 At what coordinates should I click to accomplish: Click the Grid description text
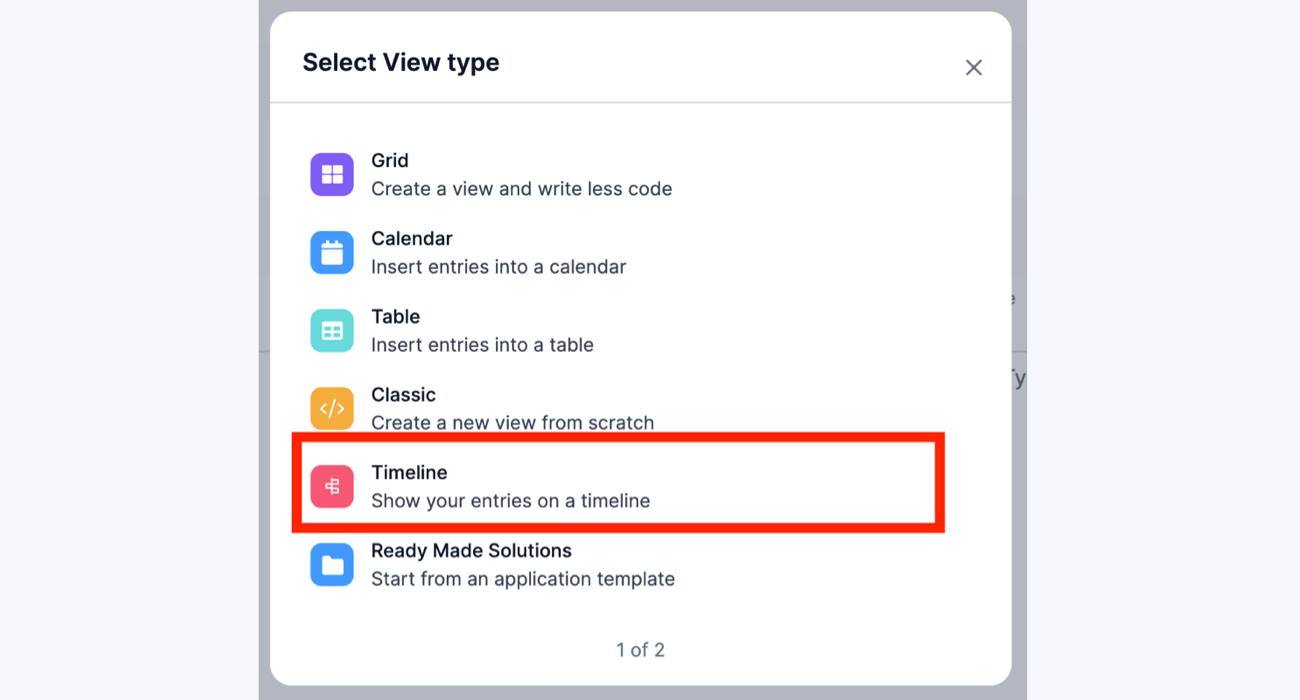tap(521, 188)
